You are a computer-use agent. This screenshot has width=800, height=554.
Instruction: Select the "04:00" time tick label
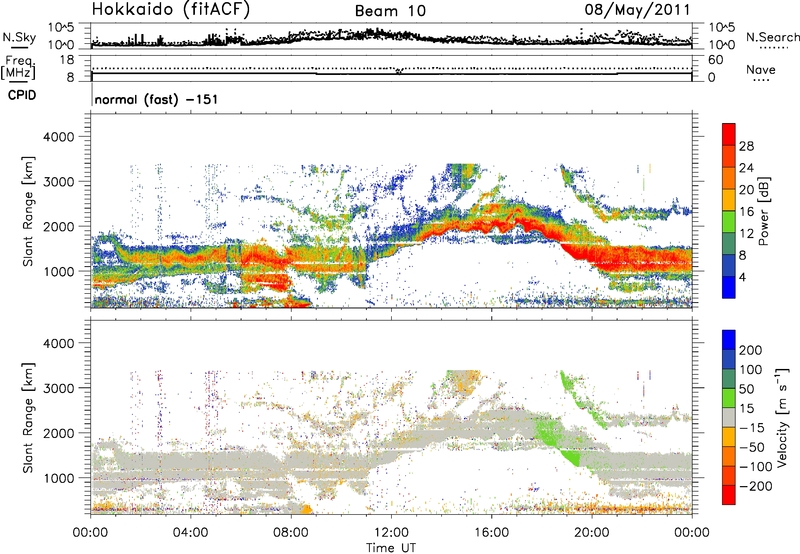[190, 533]
